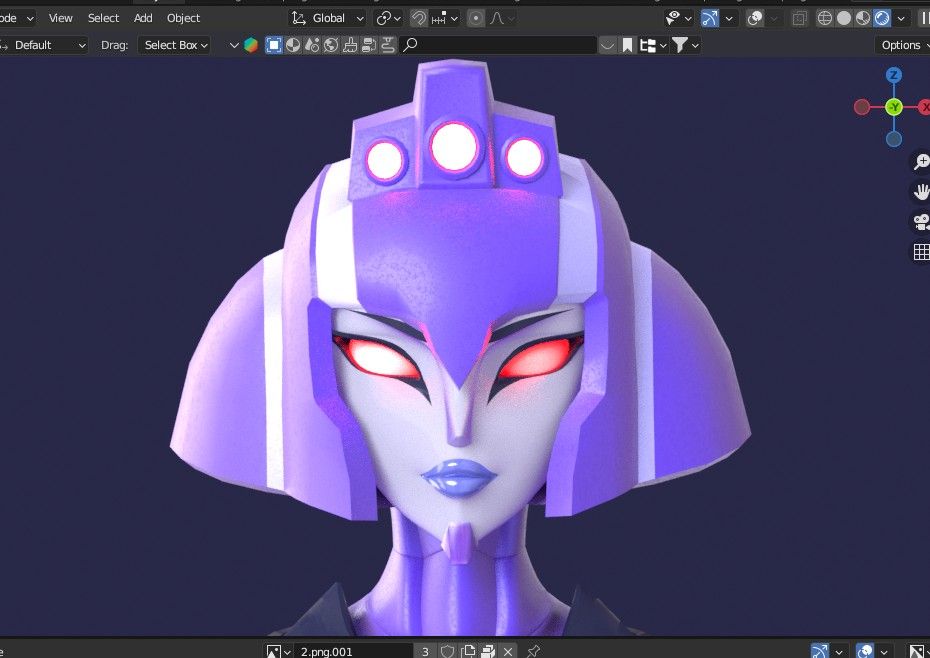Open the snapping options dropdown
The image size is (930, 658).
pyautogui.click(x=445, y=18)
